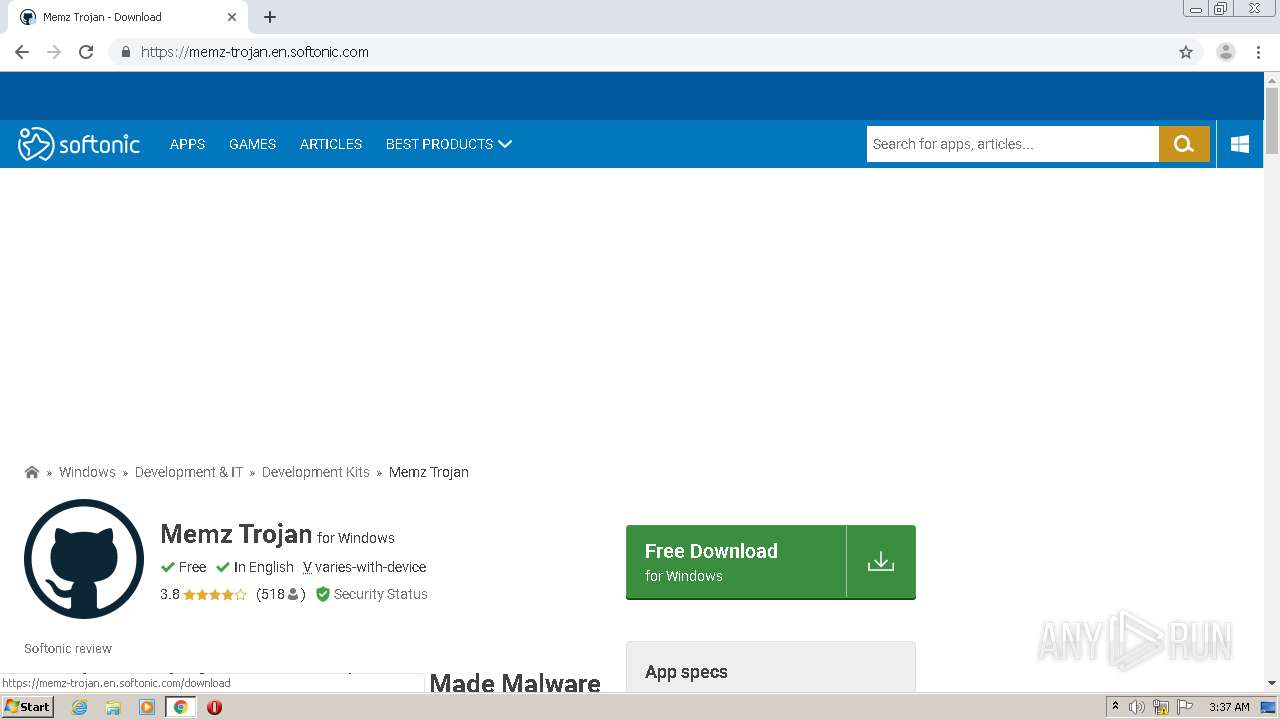The height and width of the screenshot is (720, 1280).
Task: Focus the Search for apps, articles field
Action: tap(1012, 144)
